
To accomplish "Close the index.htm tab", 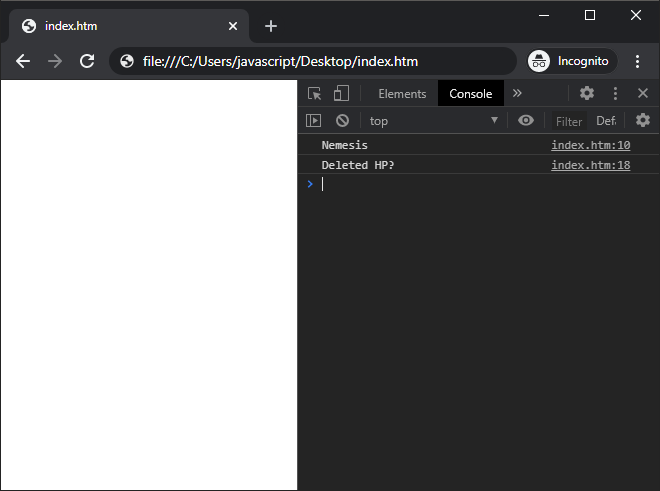I will tap(233, 26).
